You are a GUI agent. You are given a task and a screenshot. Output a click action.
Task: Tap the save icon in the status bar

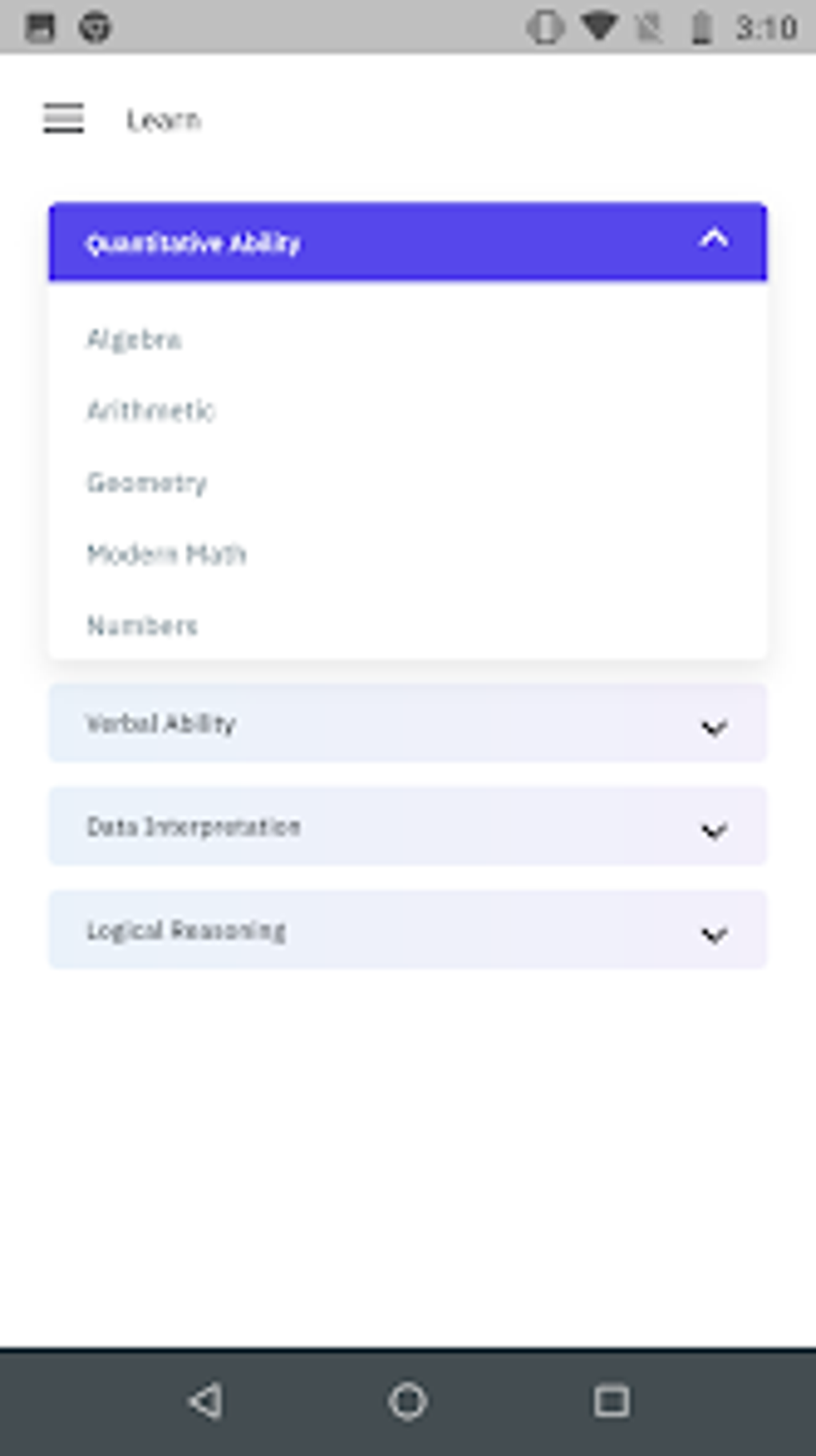[x=40, y=26]
